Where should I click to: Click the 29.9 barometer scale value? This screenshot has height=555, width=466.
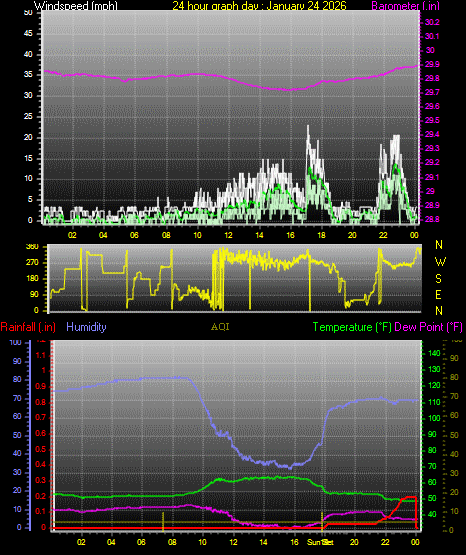[x=432, y=64]
